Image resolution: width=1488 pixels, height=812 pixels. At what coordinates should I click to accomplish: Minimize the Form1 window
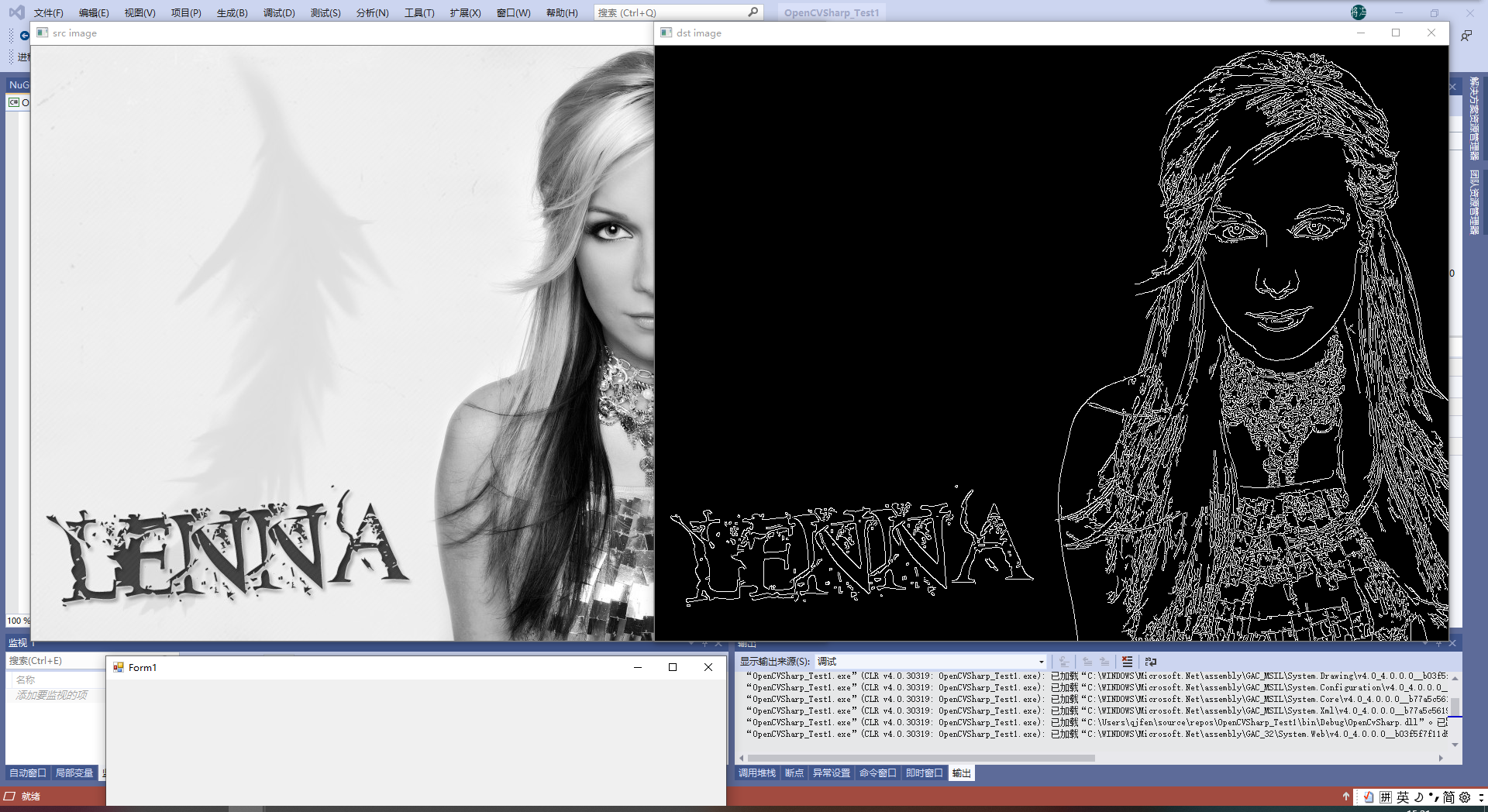click(x=638, y=667)
